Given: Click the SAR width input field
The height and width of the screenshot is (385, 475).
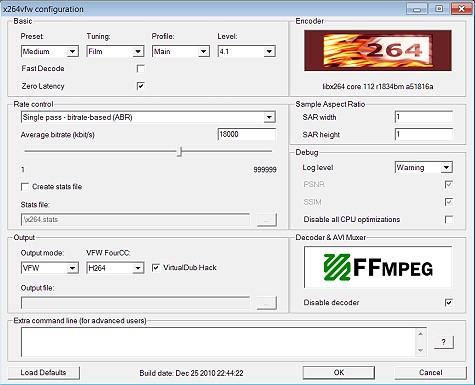Looking at the screenshot, I should click(x=424, y=117).
